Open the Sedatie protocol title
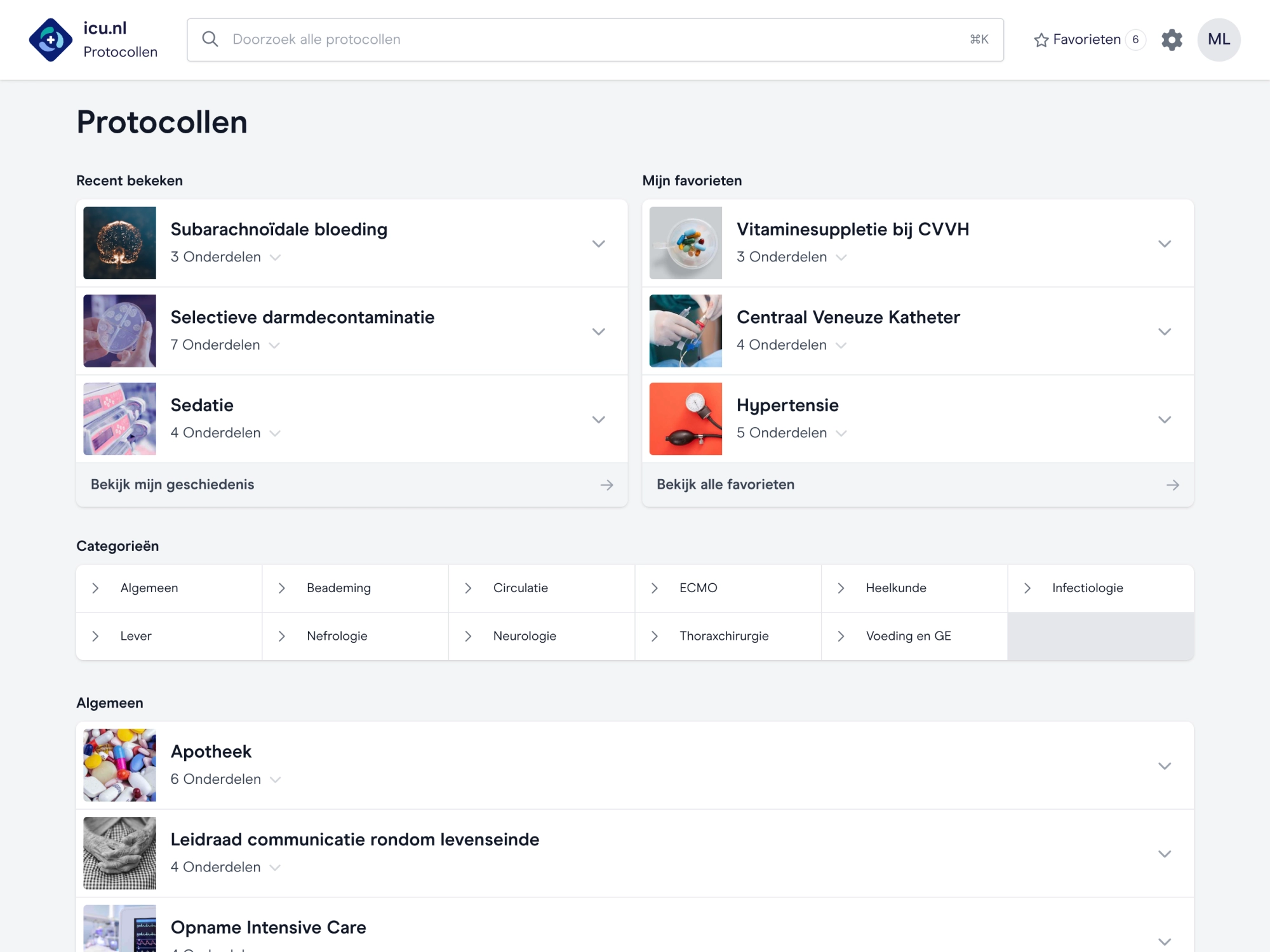The width and height of the screenshot is (1270, 952). (202, 406)
